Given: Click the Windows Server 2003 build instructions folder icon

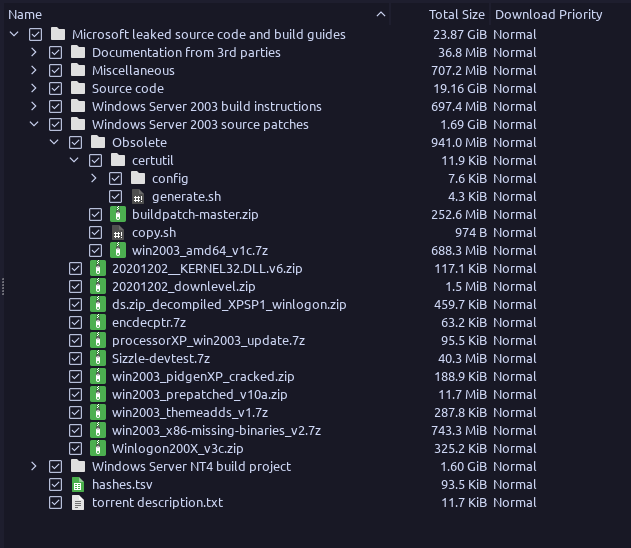Looking at the screenshot, I should pyautogui.click(x=78, y=106).
